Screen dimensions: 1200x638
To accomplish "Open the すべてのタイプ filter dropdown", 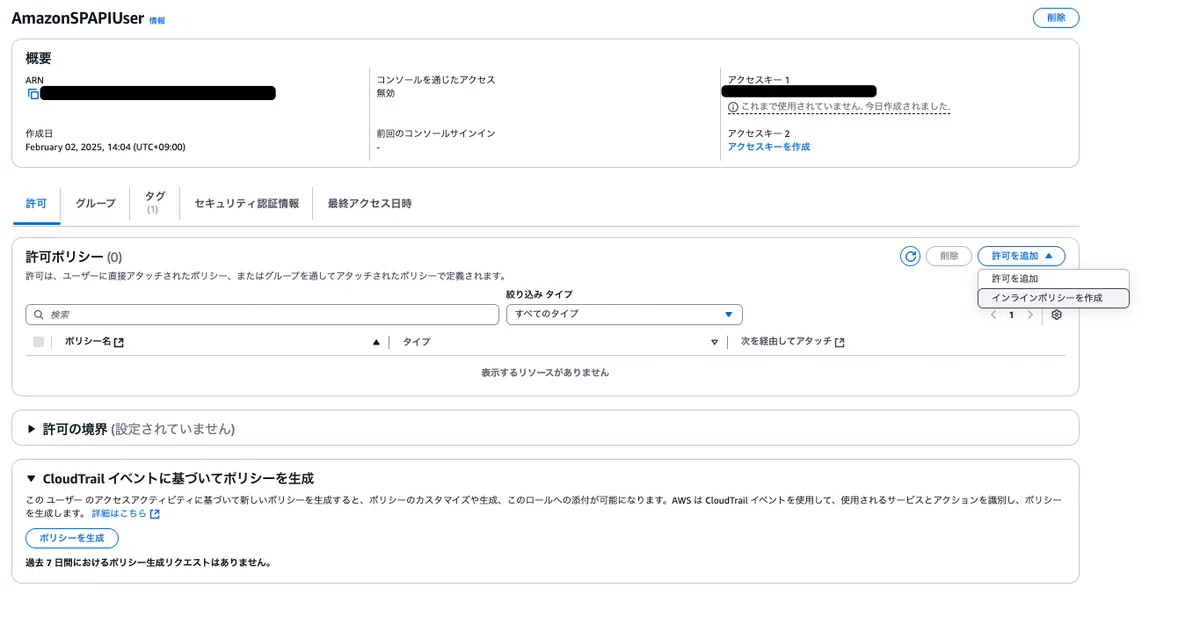I will [x=624, y=314].
